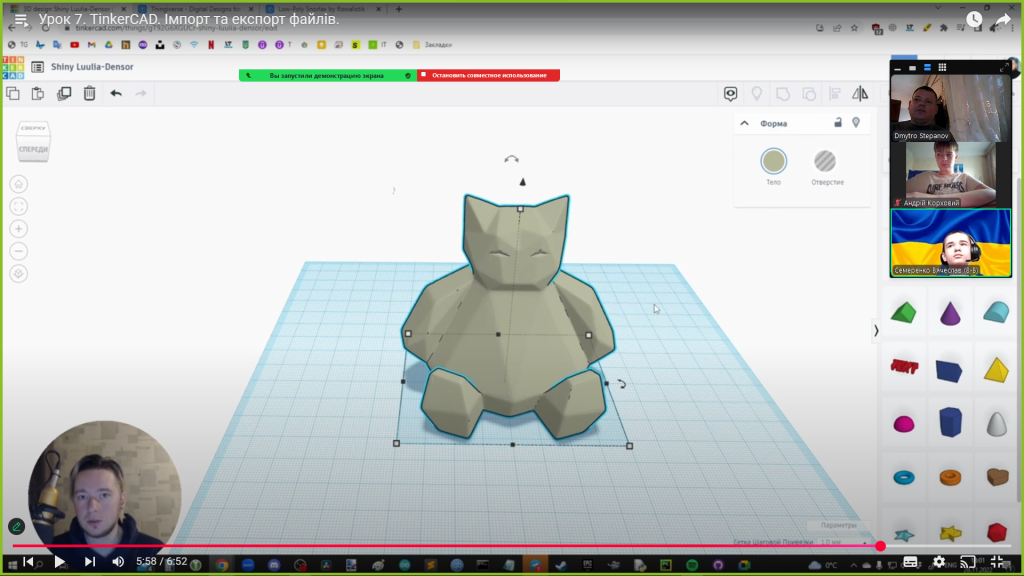1024x576 pixels.
Task: Click the Paste icon in the toolbar
Action: coord(38,93)
